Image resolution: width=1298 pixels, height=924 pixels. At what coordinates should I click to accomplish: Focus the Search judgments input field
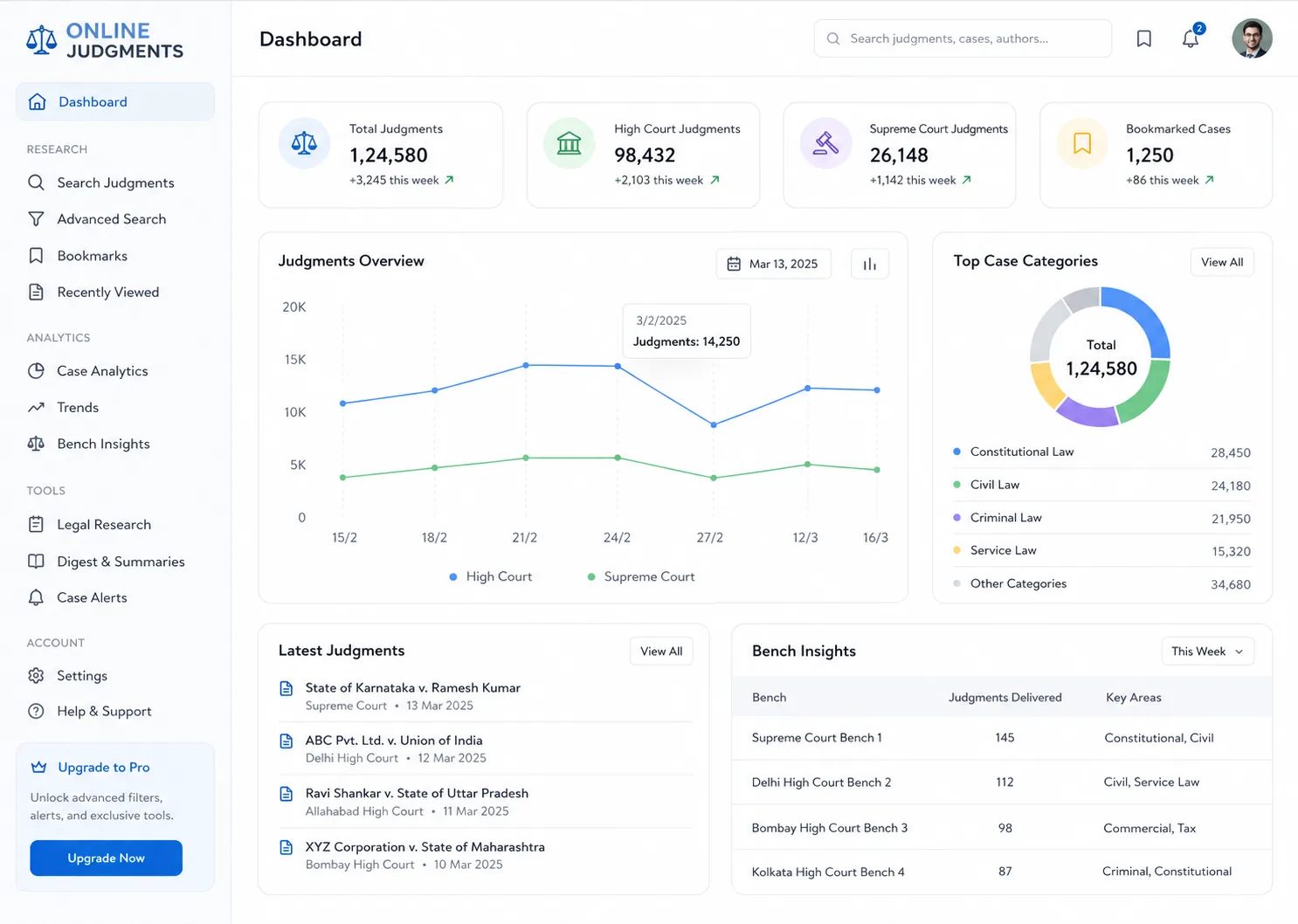click(x=963, y=38)
